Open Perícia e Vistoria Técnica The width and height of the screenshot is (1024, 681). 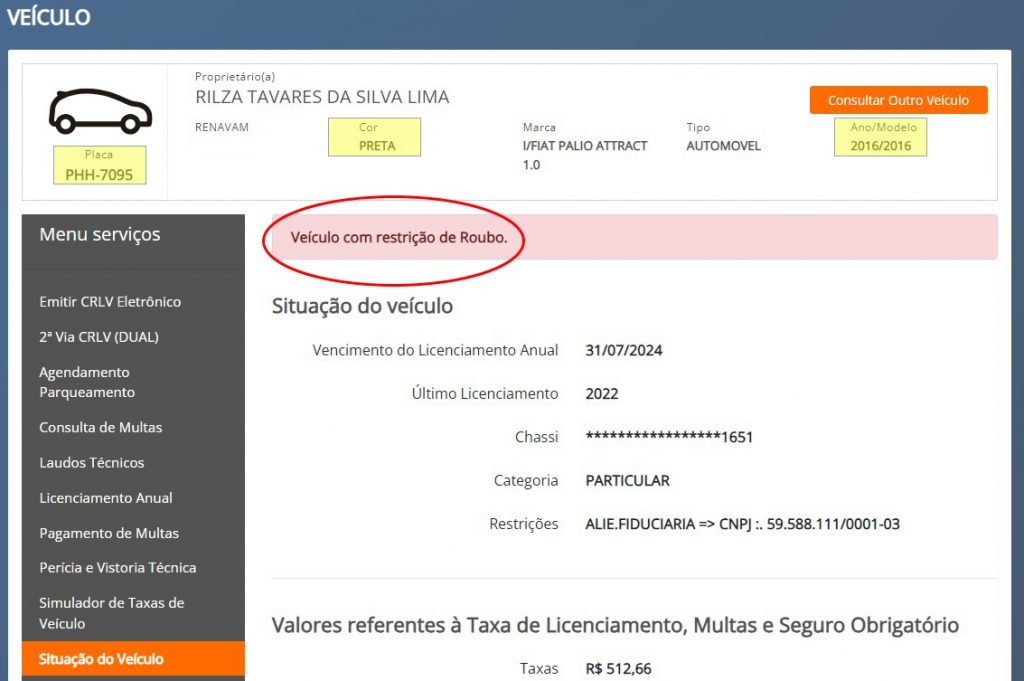[x=118, y=568]
